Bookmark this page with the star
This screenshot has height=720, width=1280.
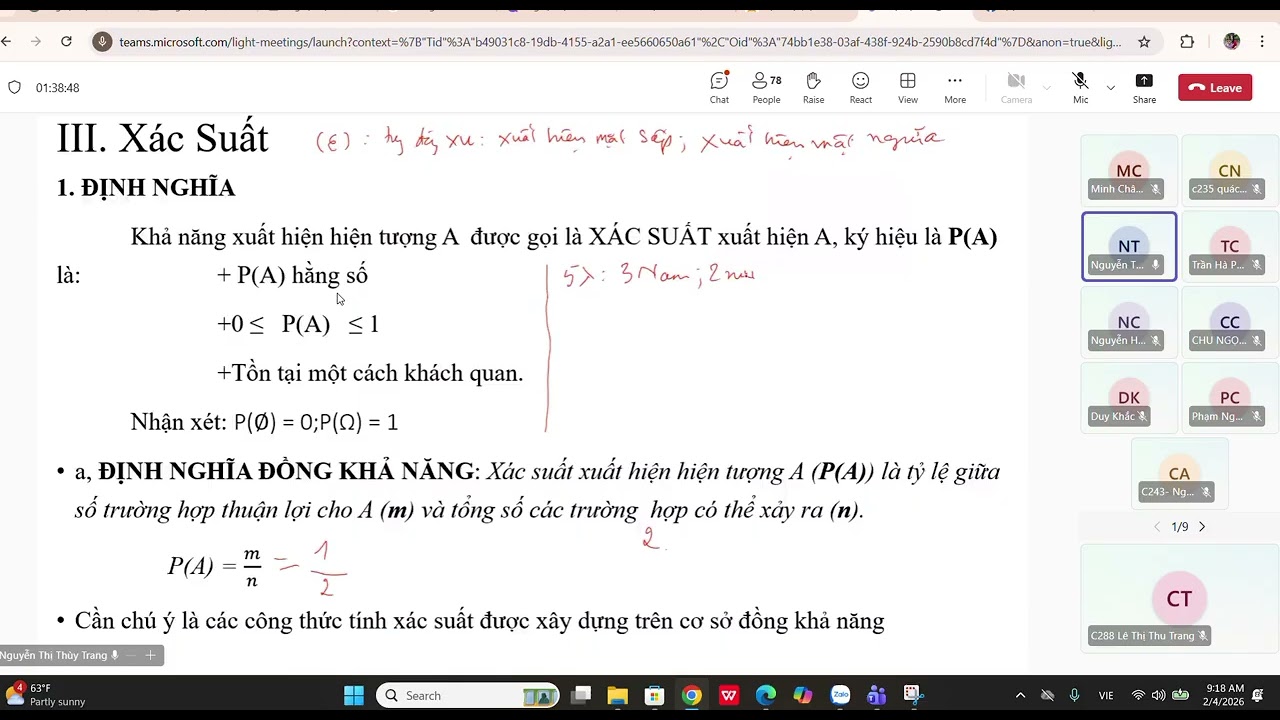pyautogui.click(x=1144, y=42)
